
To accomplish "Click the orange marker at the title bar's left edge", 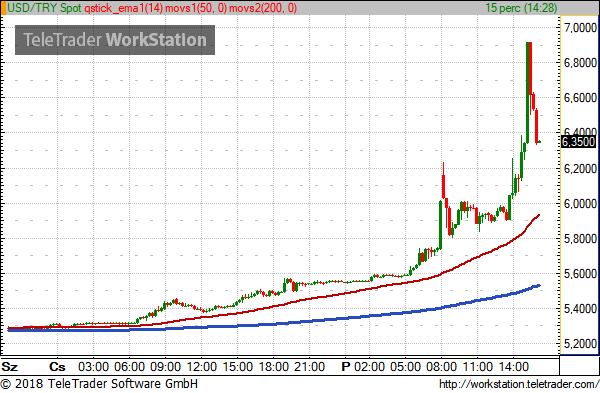I will (3, 8).
